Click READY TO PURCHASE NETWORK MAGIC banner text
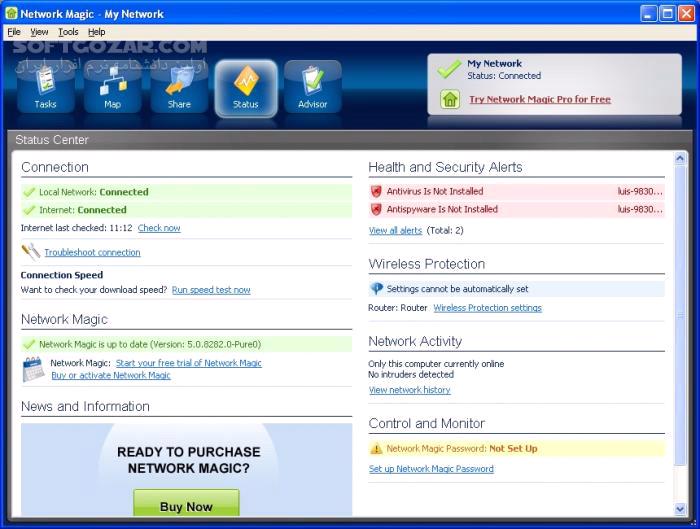This screenshot has width=700, height=529. [188, 460]
